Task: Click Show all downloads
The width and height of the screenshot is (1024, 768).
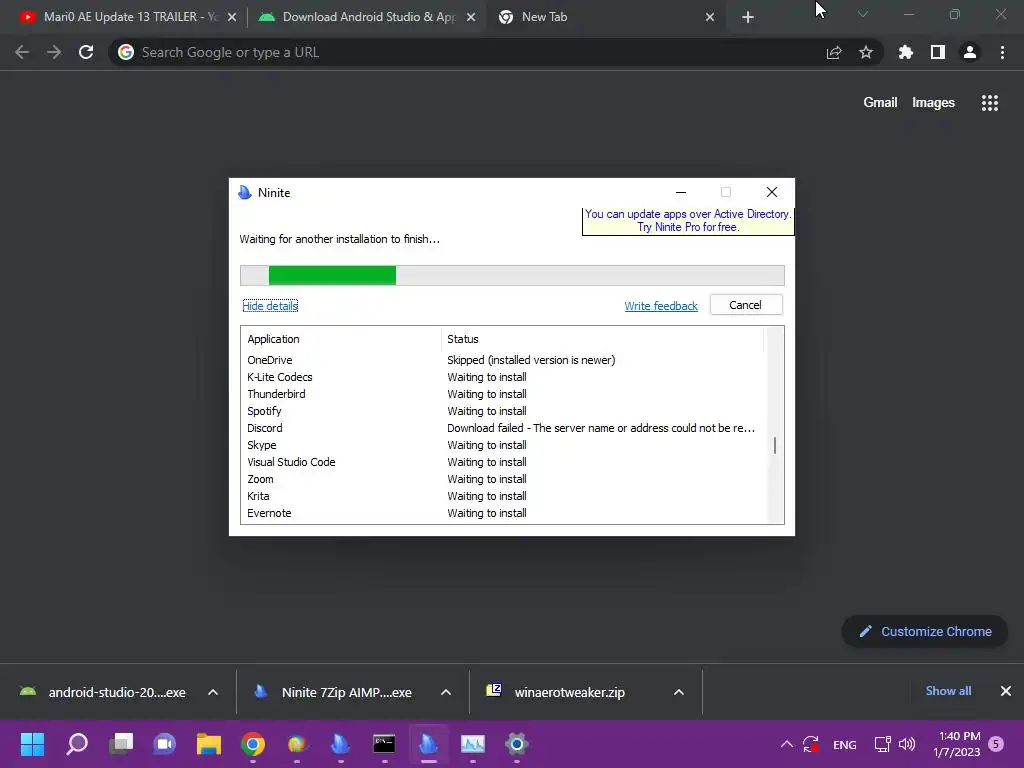Action: coord(948,691)
